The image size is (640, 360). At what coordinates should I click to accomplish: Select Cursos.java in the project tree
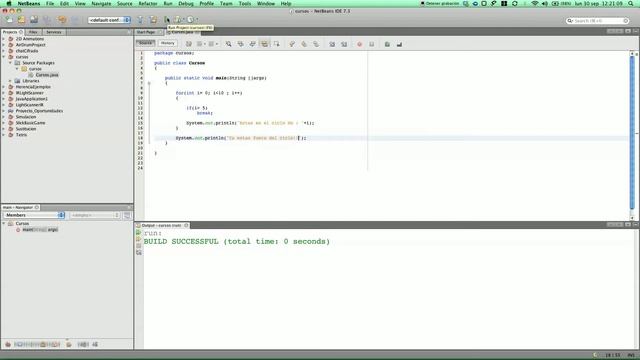(47, 75)
